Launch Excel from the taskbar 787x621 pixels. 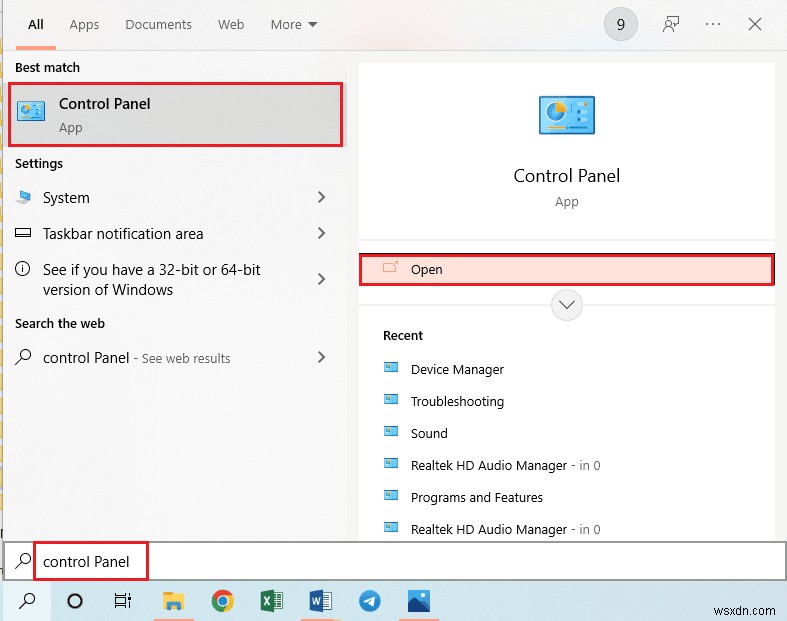(272, 601)
